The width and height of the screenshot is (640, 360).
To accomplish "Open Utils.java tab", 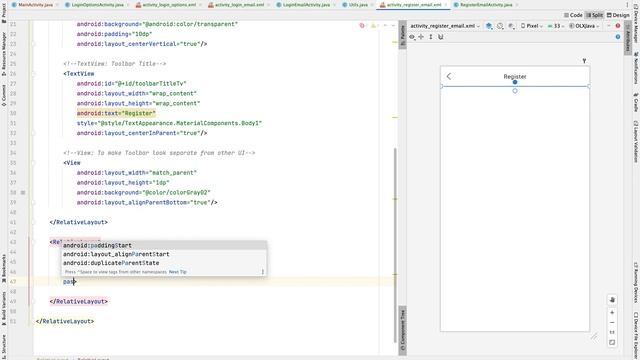I will tap(358, 5).
